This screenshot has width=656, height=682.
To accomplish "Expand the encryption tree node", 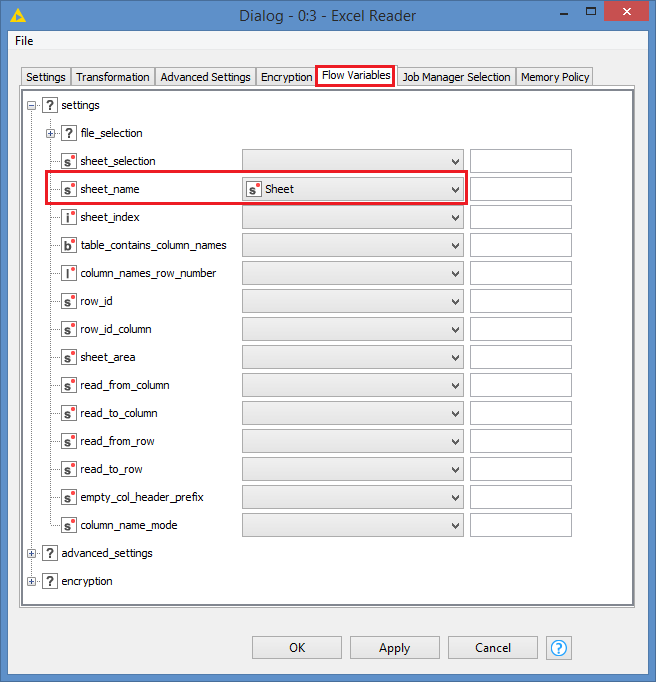I will 31,581.
